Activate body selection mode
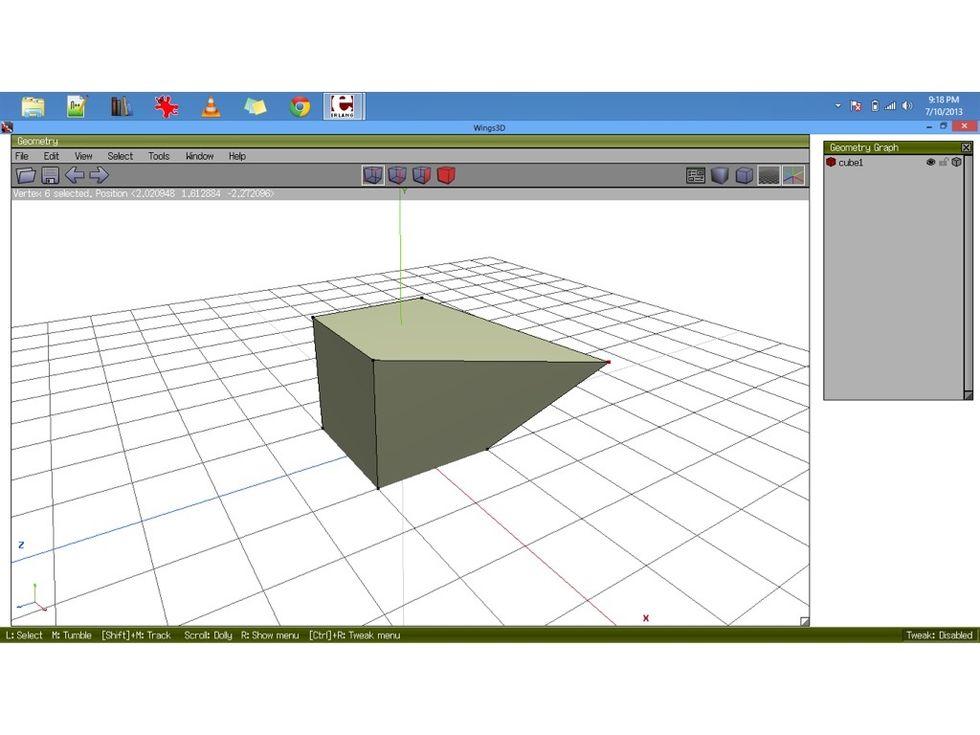This screenshot has width=980, height=735. pyautogui.click(x=446, y=175)
